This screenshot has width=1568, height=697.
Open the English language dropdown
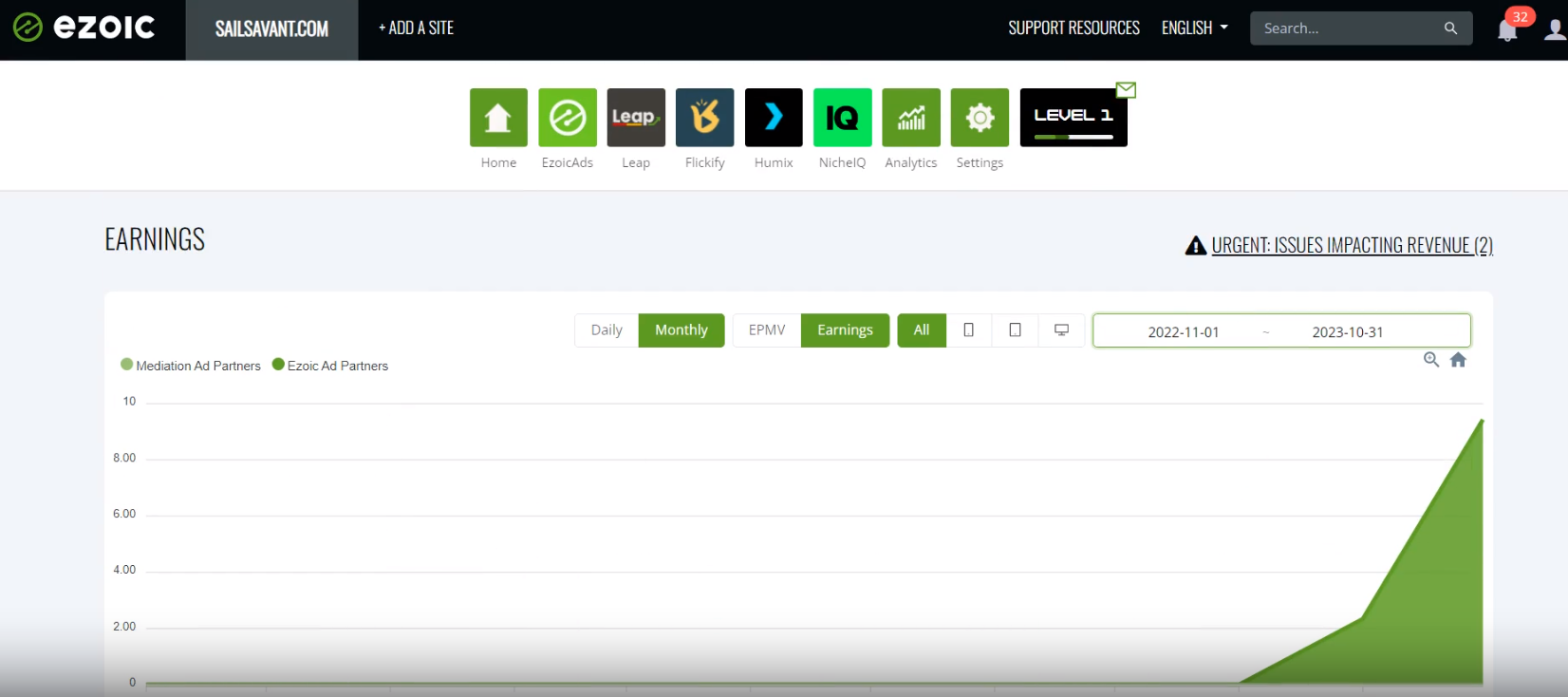point(1195,28)
